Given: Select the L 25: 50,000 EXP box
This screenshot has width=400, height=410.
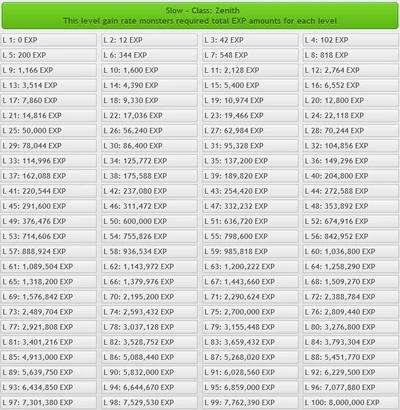Looking at the screenshot, I should pos(49,131).
